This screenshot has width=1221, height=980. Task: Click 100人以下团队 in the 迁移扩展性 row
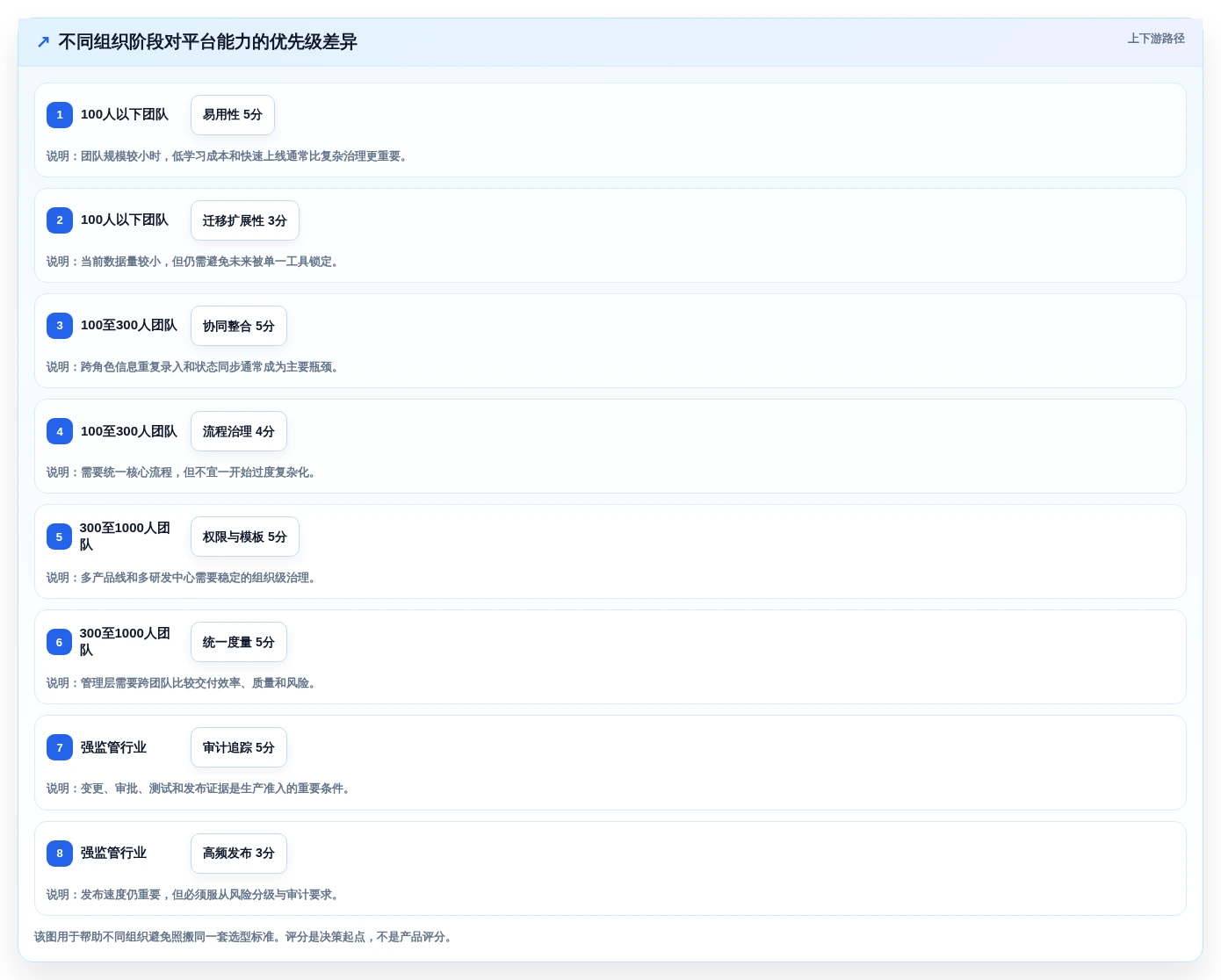pyautogui.click(x=125, y=220)
